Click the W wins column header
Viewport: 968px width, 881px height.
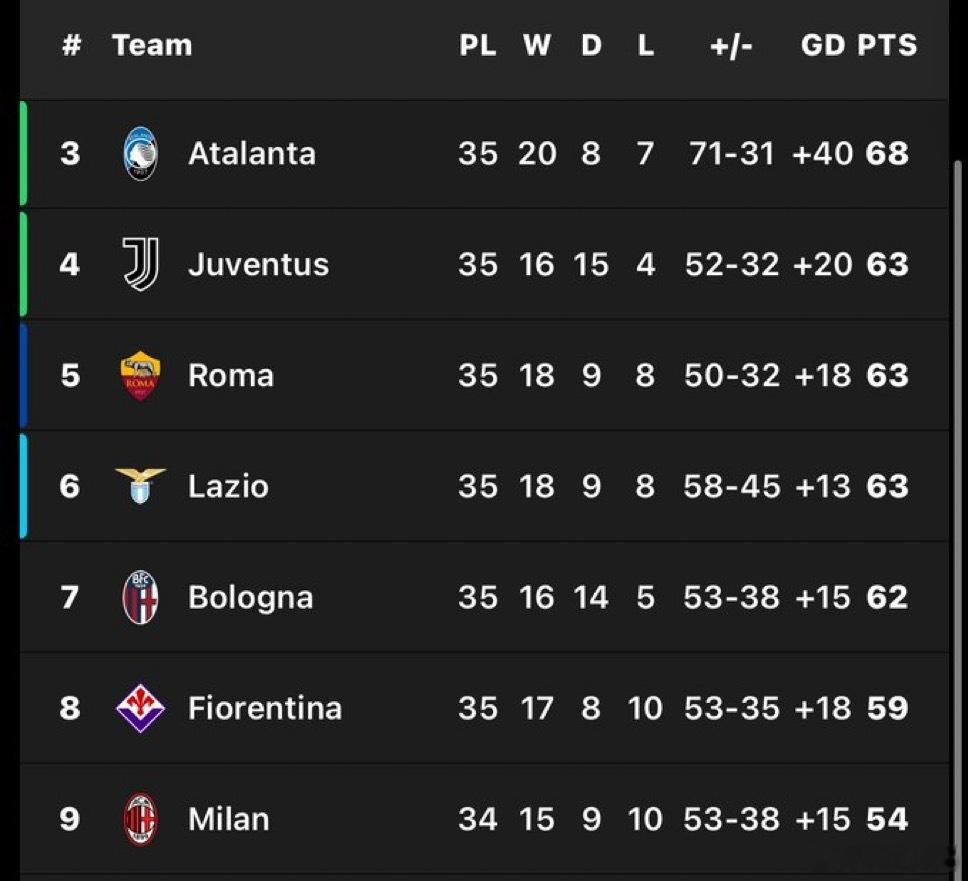click(537, 45)
